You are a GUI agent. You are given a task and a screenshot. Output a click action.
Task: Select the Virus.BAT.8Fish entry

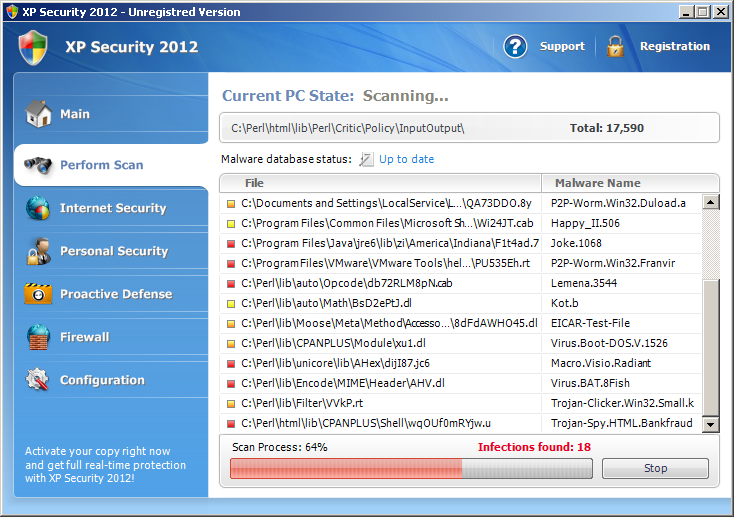click(x=590, y=383)
